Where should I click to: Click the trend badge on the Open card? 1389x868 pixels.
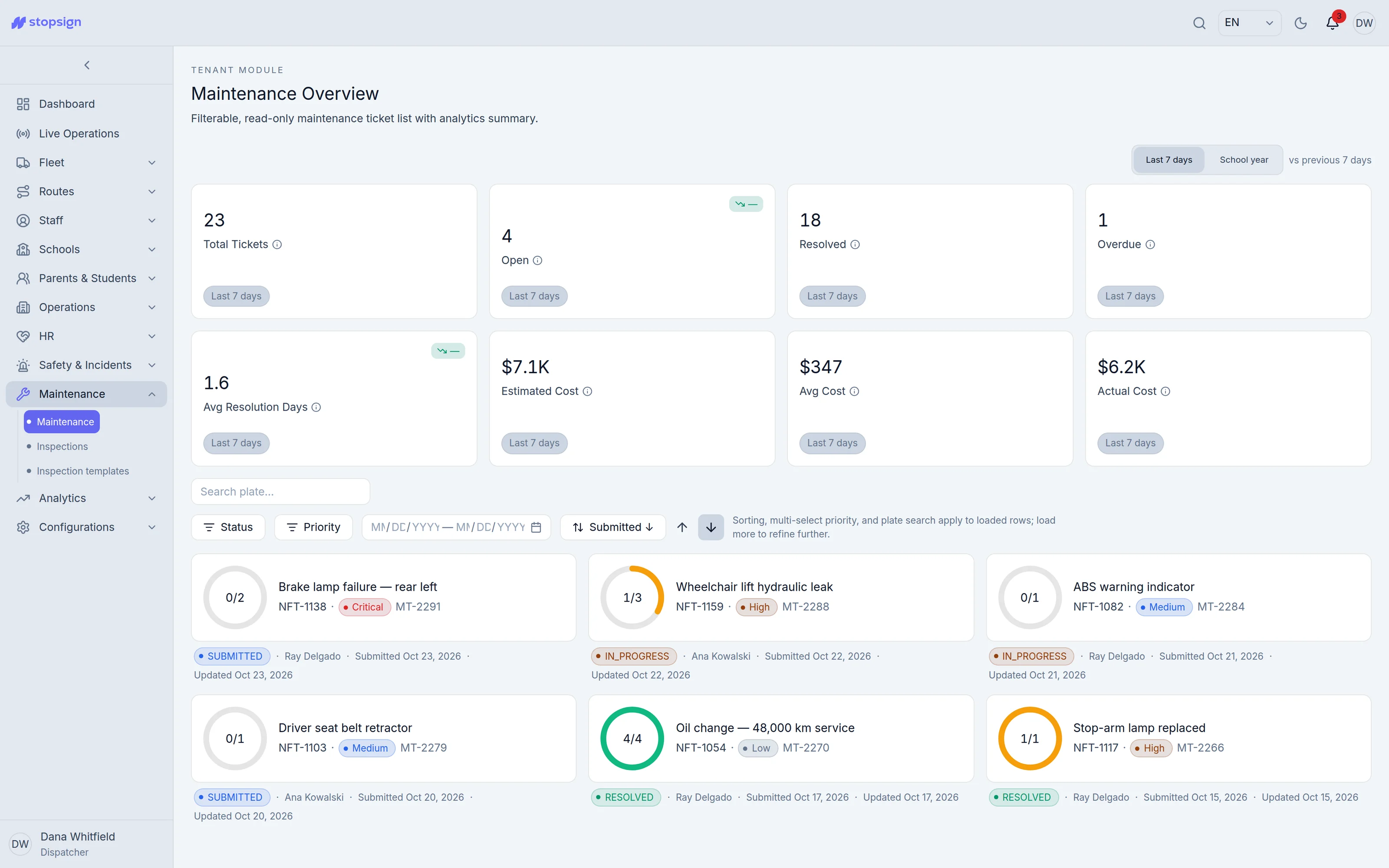point(746,204)
